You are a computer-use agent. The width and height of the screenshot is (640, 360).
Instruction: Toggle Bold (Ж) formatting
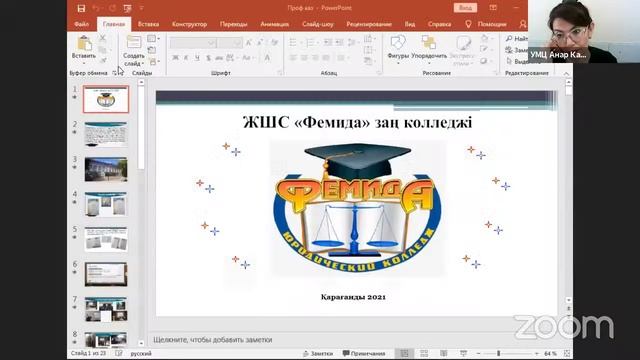click(x=176, y=58)
